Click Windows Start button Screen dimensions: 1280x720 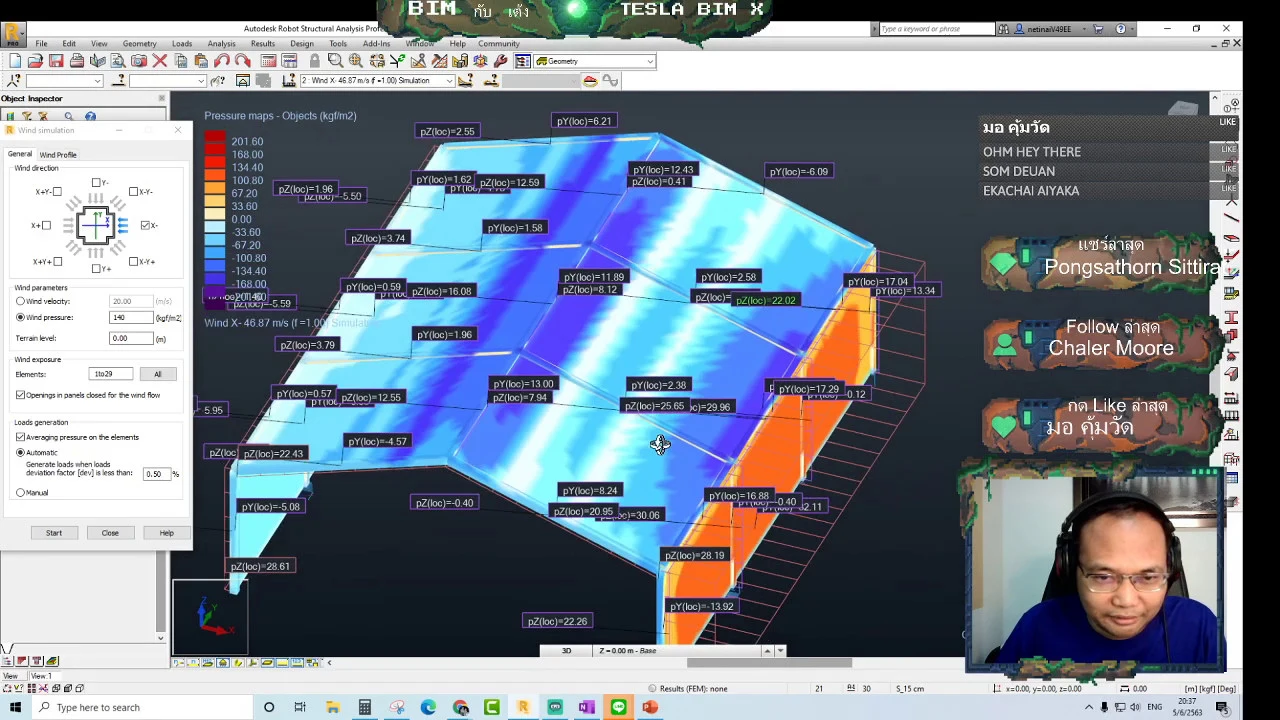pos(15,707)
